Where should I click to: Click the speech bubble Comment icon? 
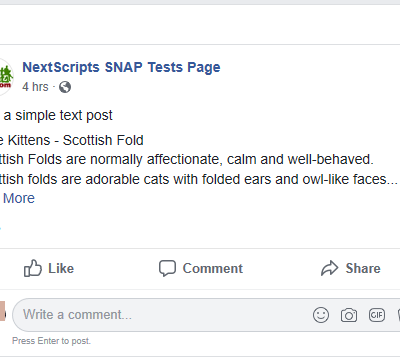pos(167,268)
